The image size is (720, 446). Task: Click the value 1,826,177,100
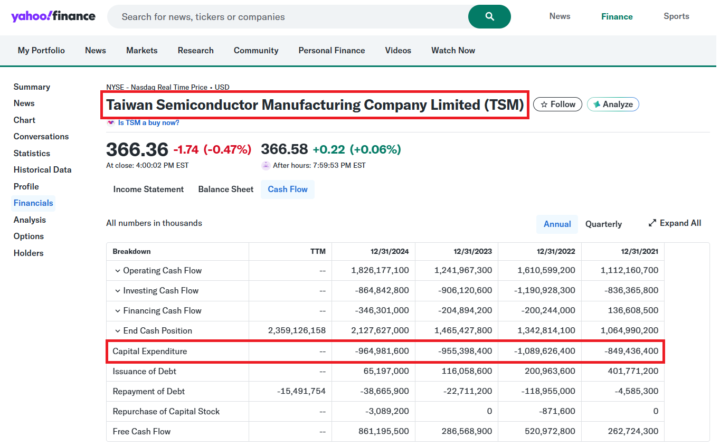380,271
